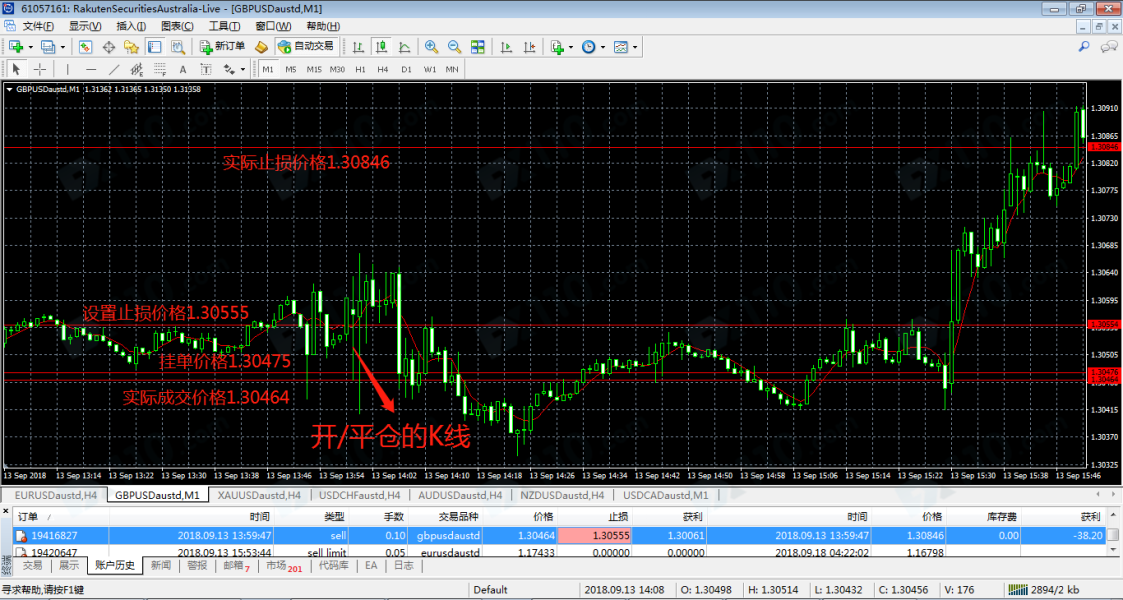Toggle the 自动交易 auto trading button
This screenshot has width=1123, height=600.
(306, 46)
